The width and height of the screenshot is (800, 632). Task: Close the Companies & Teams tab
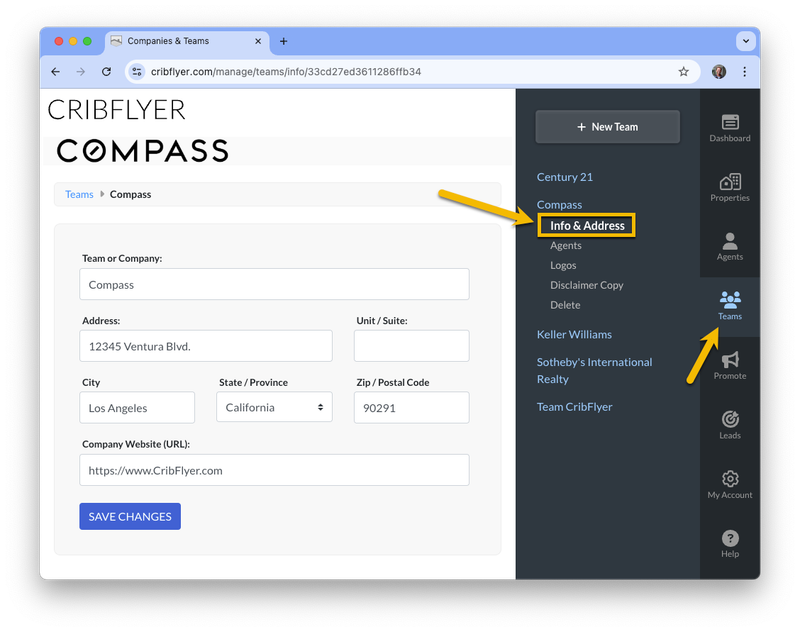click(x=258, y=41)
